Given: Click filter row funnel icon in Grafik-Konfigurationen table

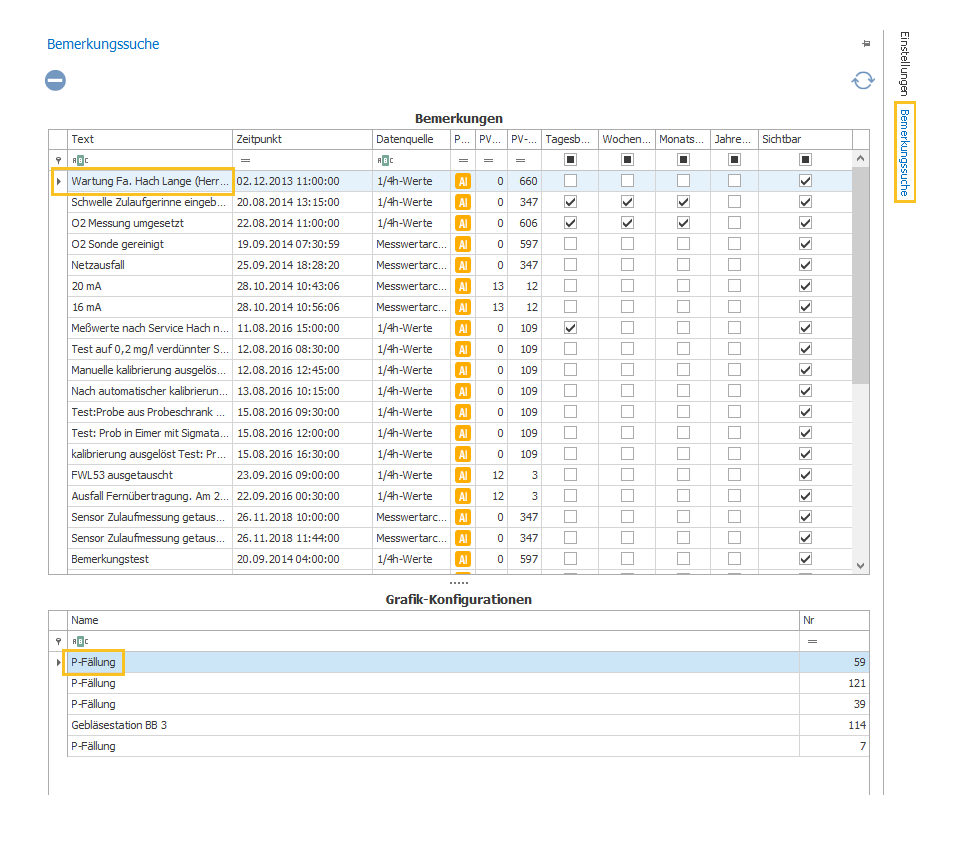Looking at the screenshot, I should (59, 642).
